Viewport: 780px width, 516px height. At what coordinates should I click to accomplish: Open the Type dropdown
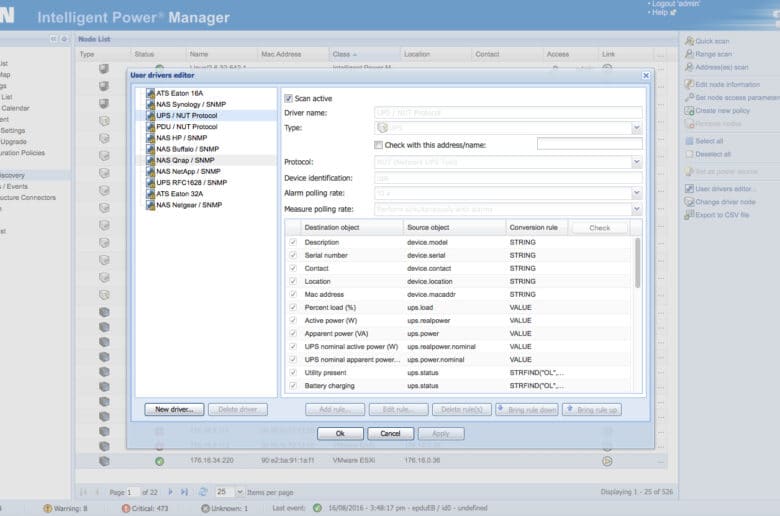tap(636, 128)
